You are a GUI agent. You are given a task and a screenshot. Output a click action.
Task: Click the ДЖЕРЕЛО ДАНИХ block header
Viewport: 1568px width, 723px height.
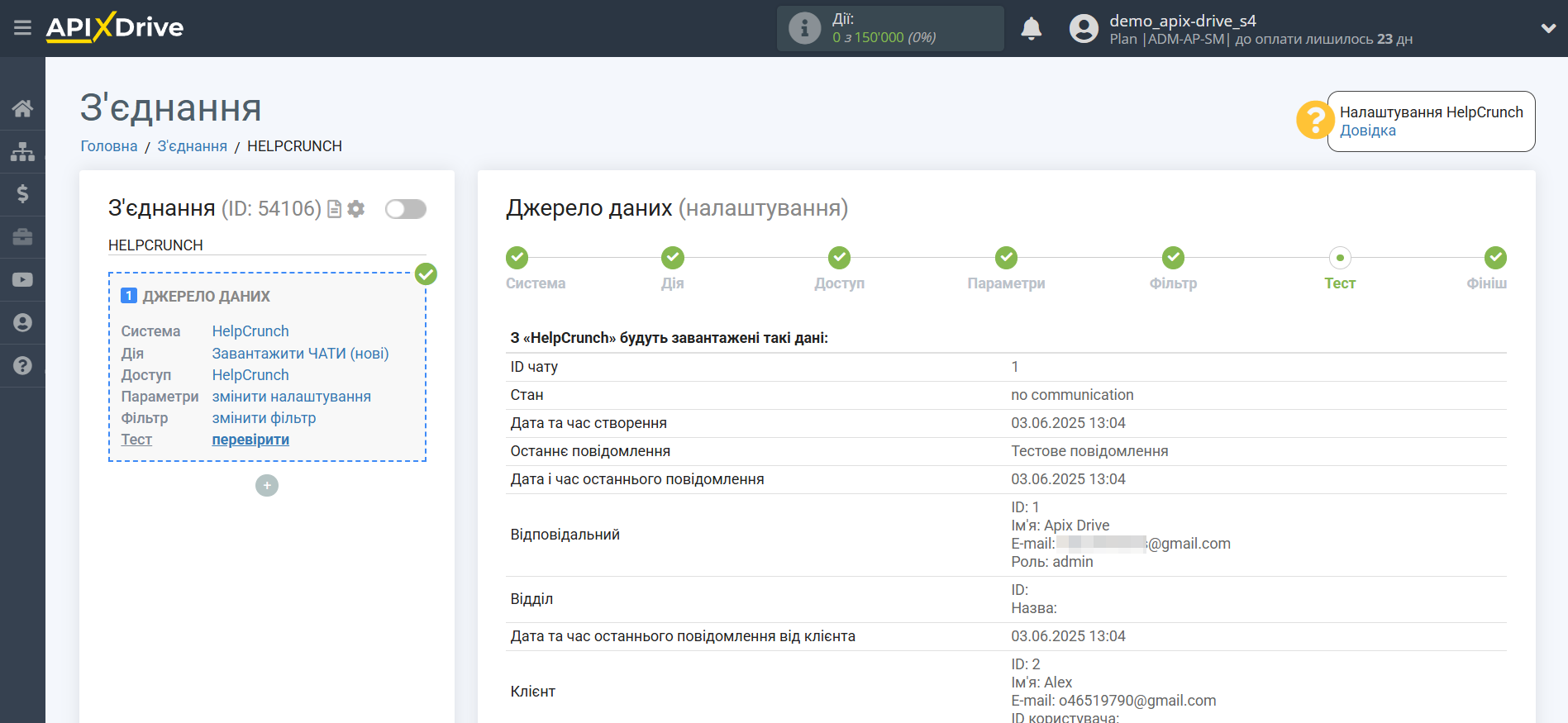point(207,296)
